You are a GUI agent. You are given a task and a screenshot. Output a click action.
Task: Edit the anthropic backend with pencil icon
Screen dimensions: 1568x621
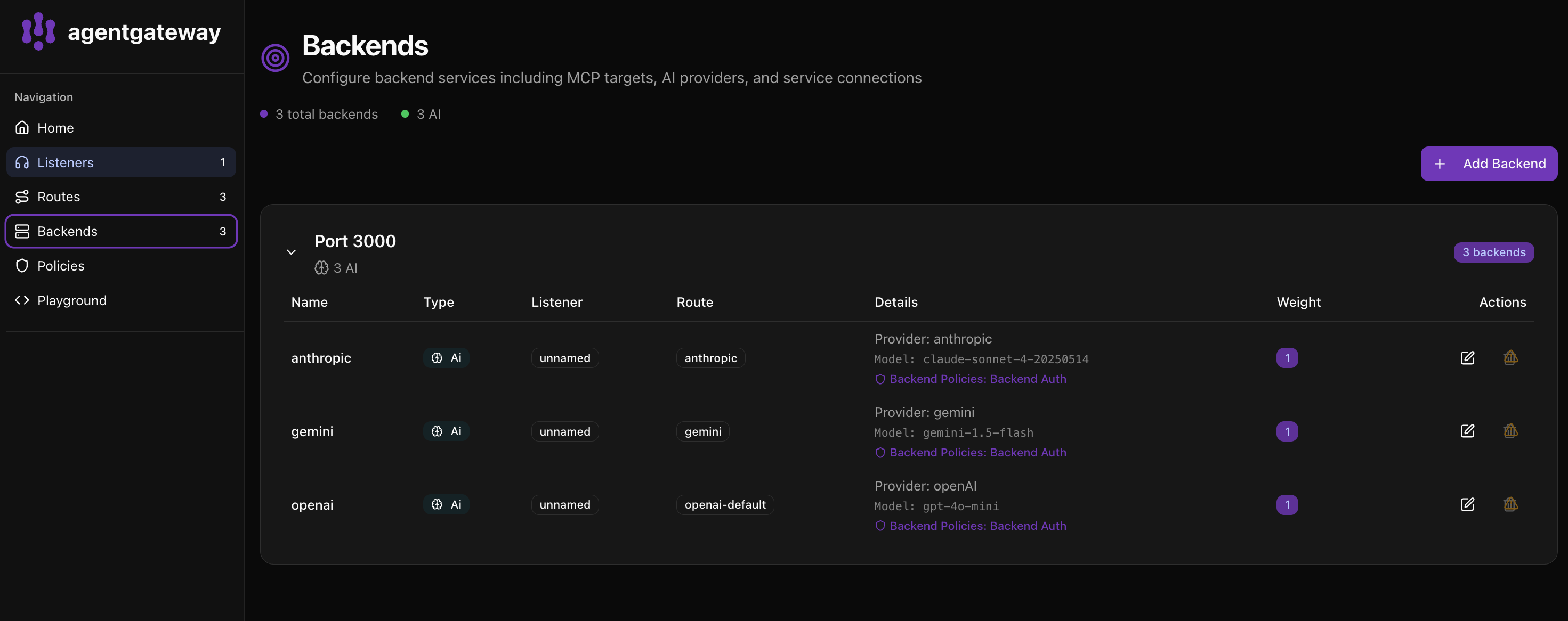tap(1468, 358)
